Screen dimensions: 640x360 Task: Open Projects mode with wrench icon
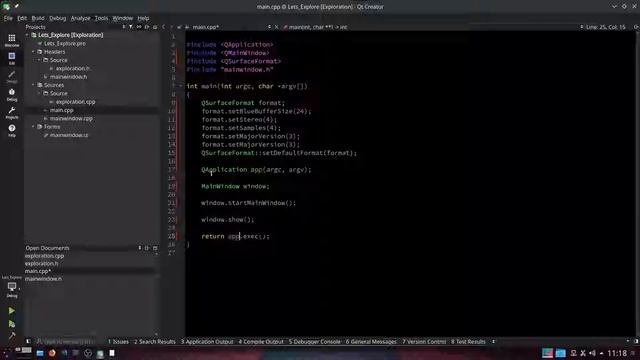(x=12, y=113)
